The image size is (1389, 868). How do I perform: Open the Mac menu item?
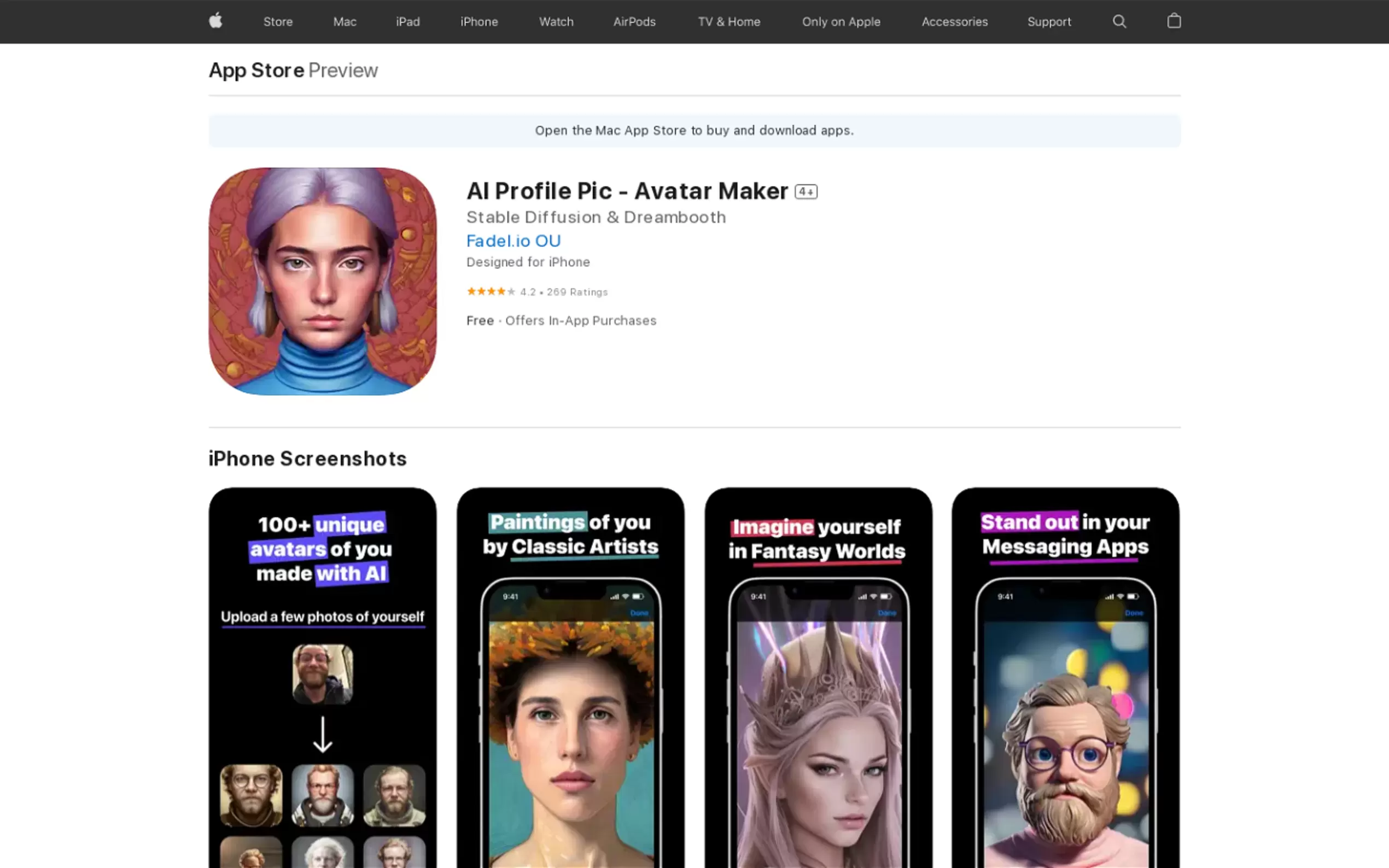[345, 22]
